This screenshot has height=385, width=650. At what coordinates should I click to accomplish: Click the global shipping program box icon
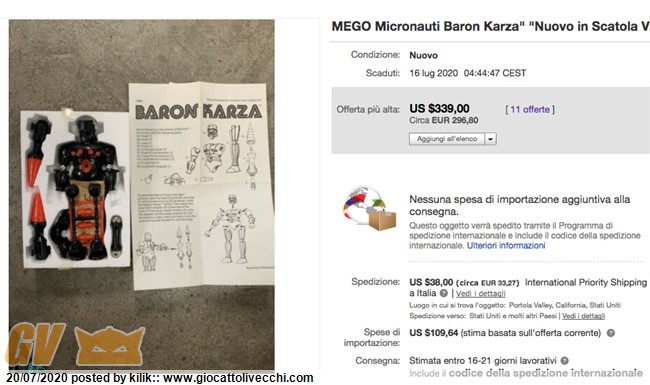click(x=368, y=209)
